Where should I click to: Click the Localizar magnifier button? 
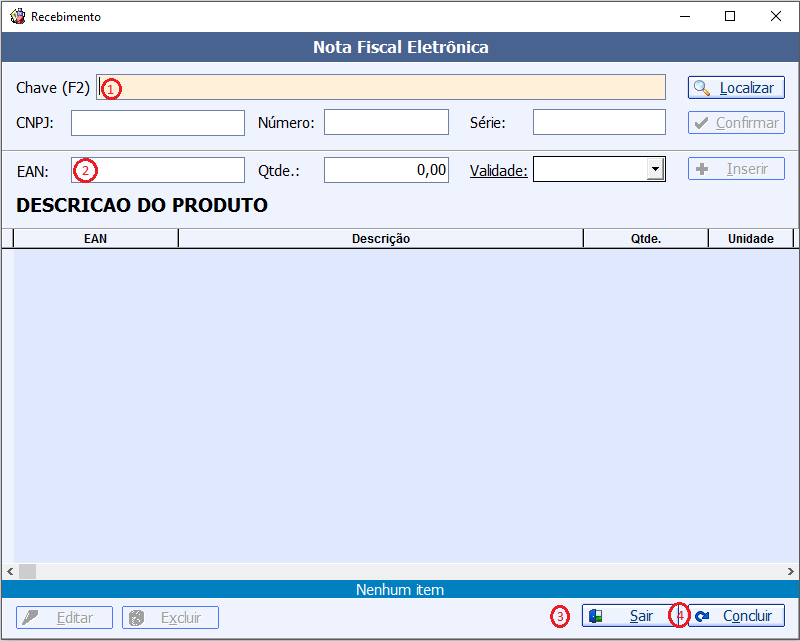click(736, 88)
